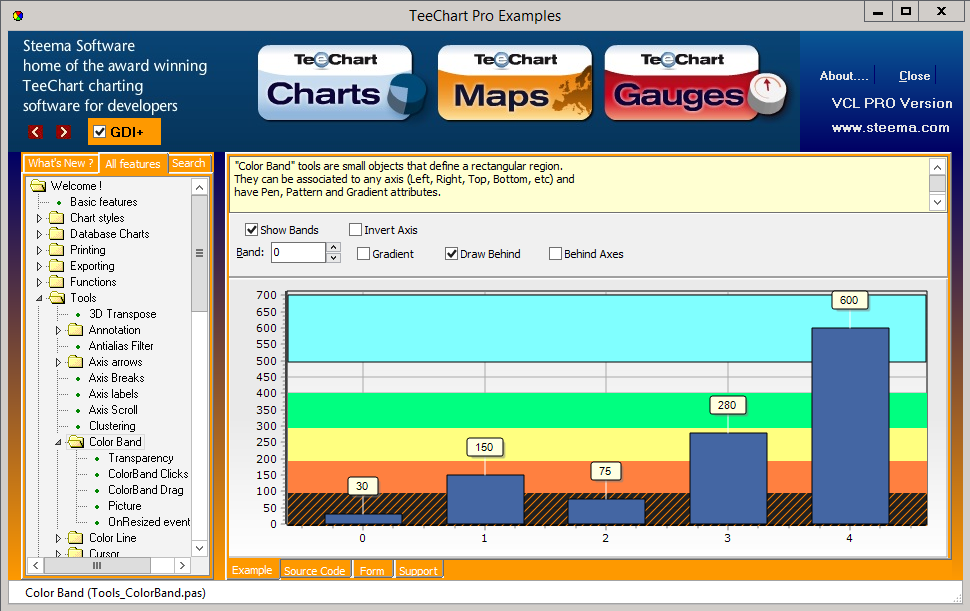Screen dimensions: 970x611
Task: Click the yellow color band in chart
Action: point(607,444)
